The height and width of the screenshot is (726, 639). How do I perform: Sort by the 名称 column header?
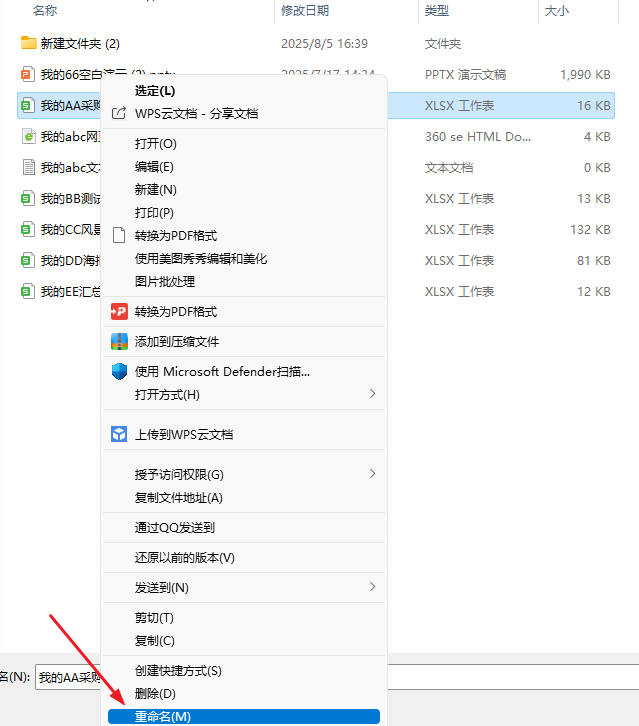pyautogui.click(x=45, y=10)
